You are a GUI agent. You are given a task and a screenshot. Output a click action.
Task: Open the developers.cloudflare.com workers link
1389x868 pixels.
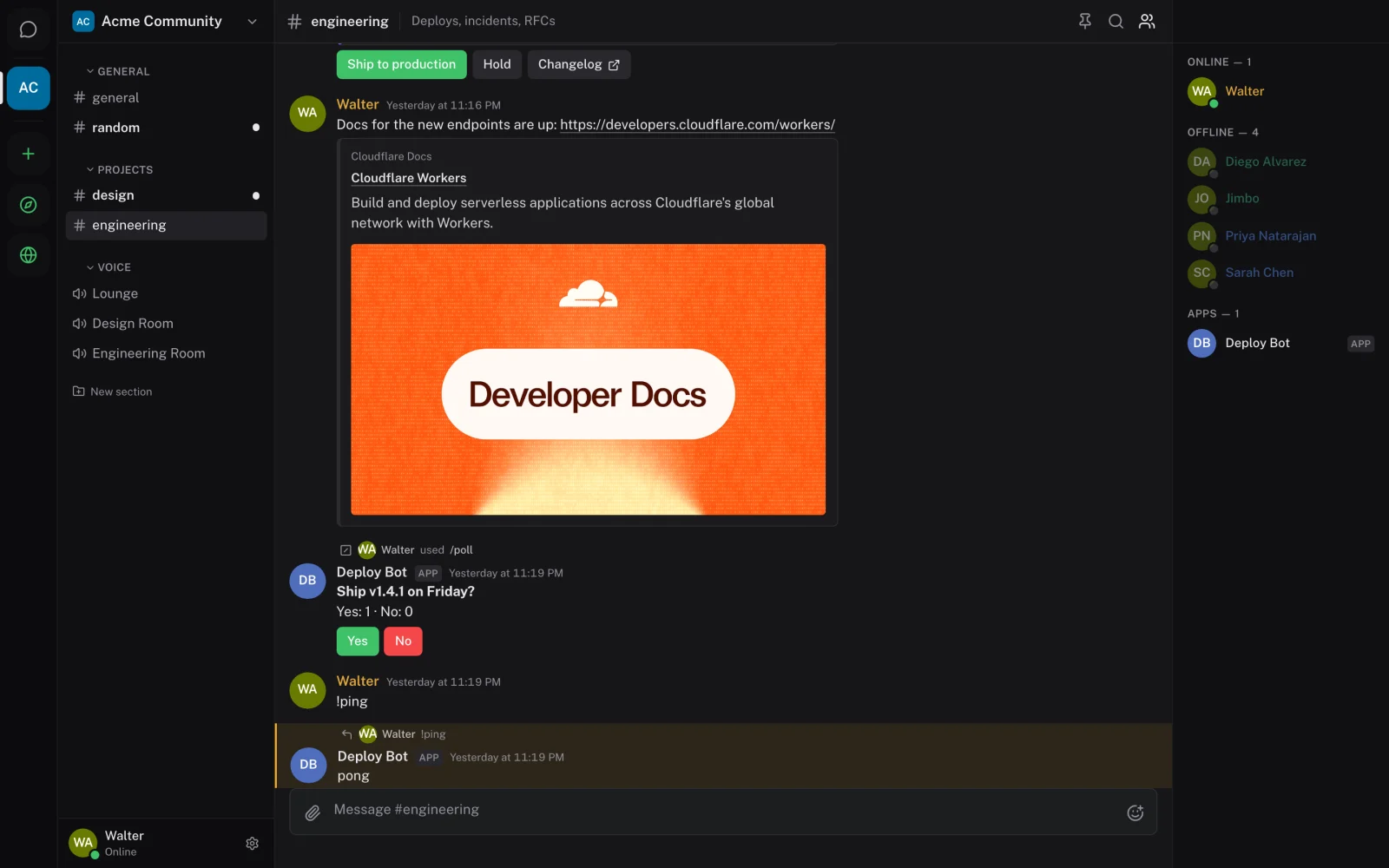pyautogui.click(x=697, y=125)
